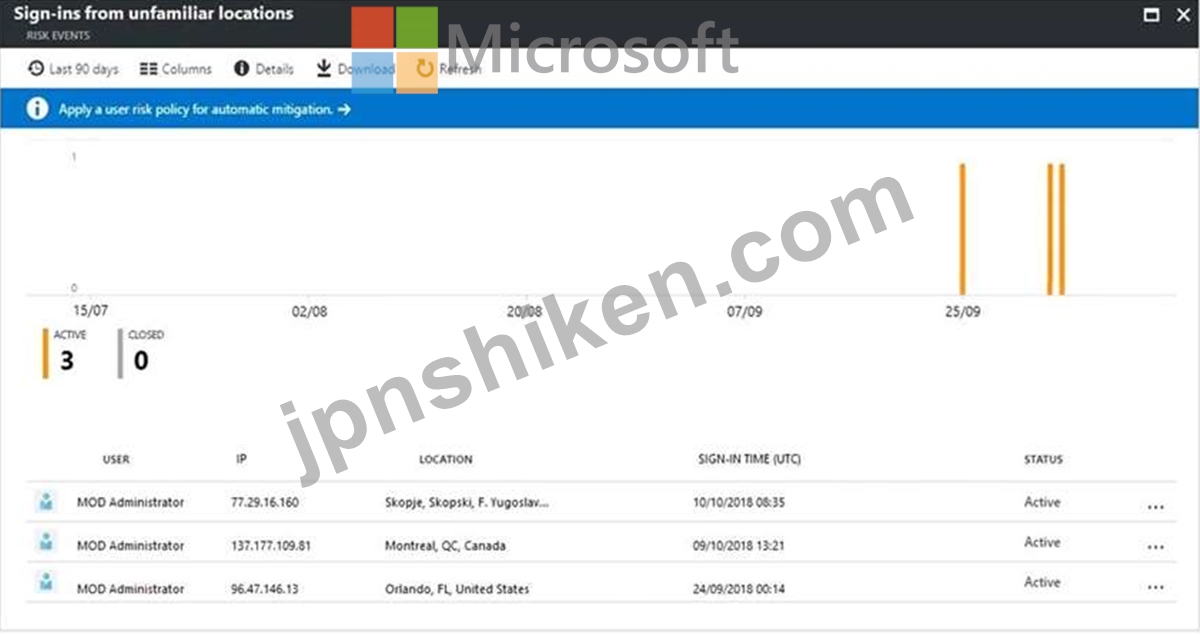Click the clock icon beside Last 90 days
The height and width of the screenshot is (635, 1200).
[x=37, y=69]
